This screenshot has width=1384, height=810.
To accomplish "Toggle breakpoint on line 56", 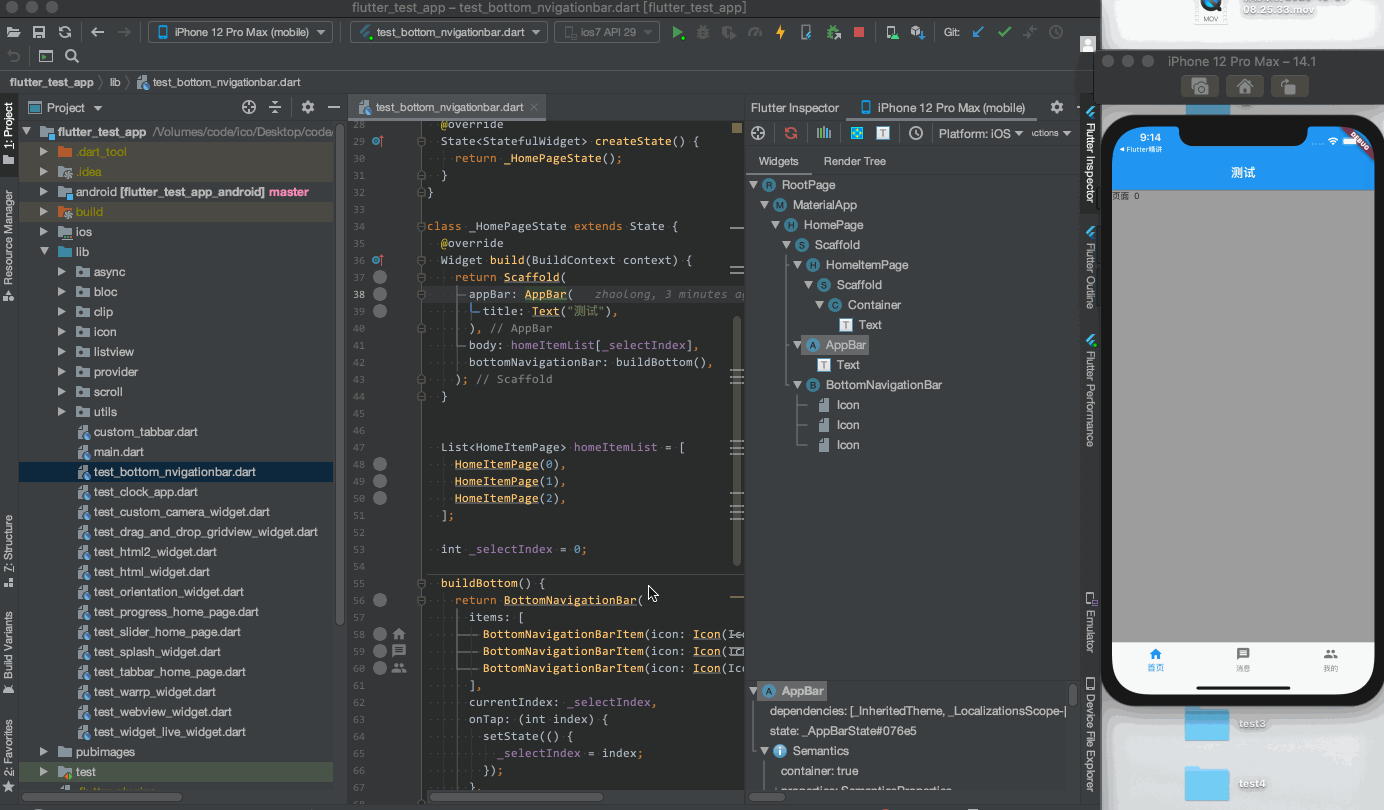I will [x=380, y=600].
